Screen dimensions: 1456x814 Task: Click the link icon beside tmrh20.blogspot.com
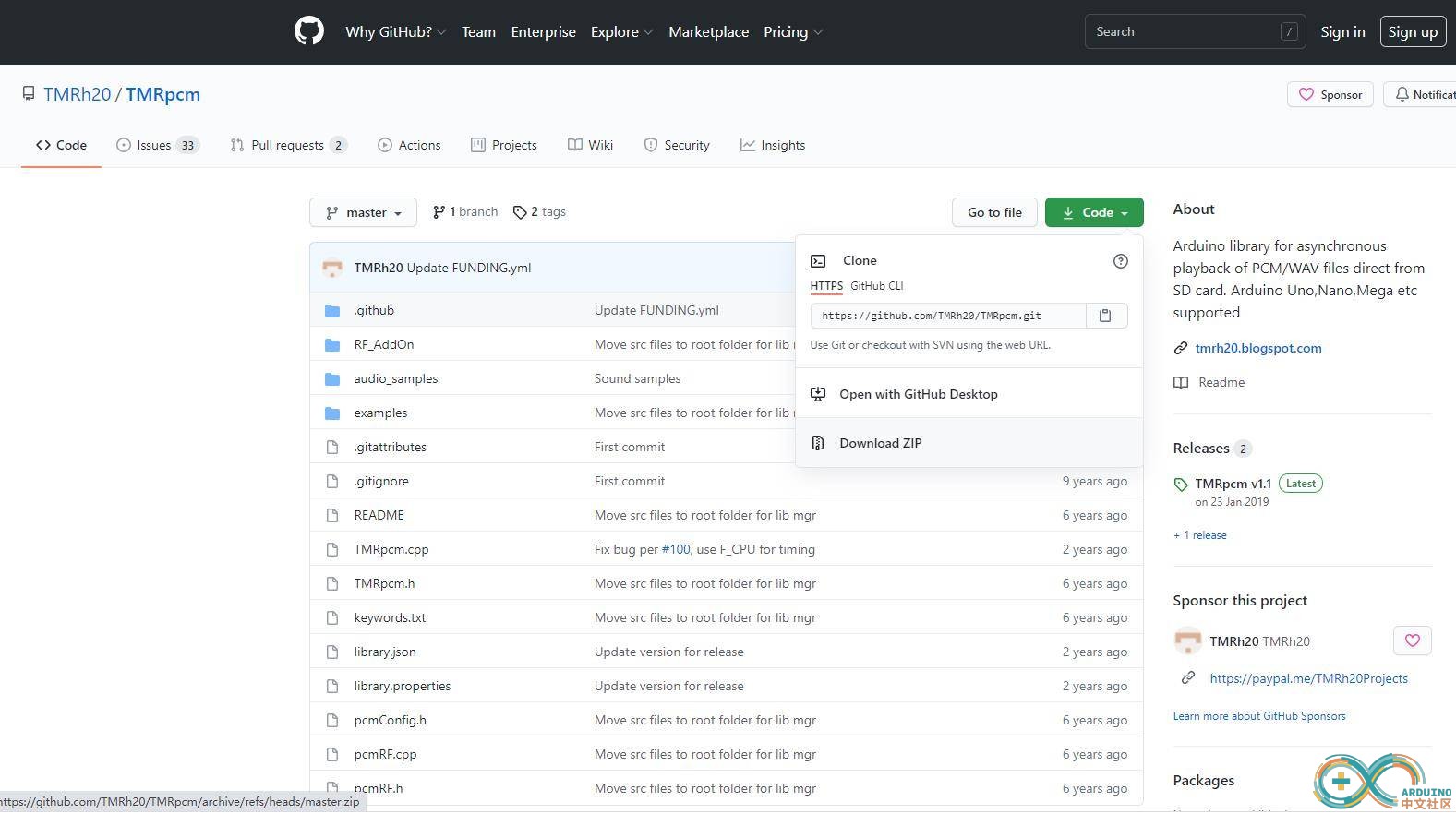(x=1181, y=348)
